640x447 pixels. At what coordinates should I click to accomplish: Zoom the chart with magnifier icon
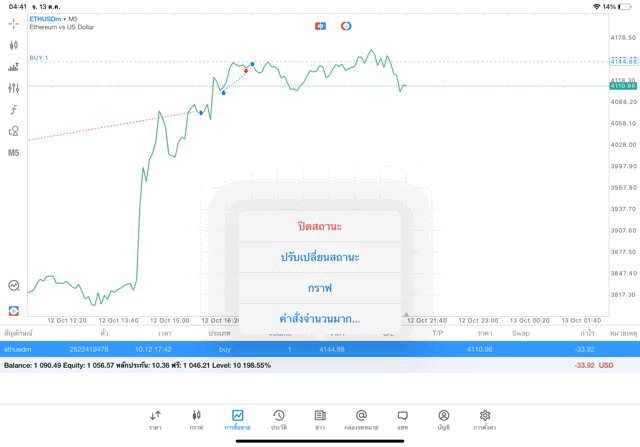click(x=14, y=285)
